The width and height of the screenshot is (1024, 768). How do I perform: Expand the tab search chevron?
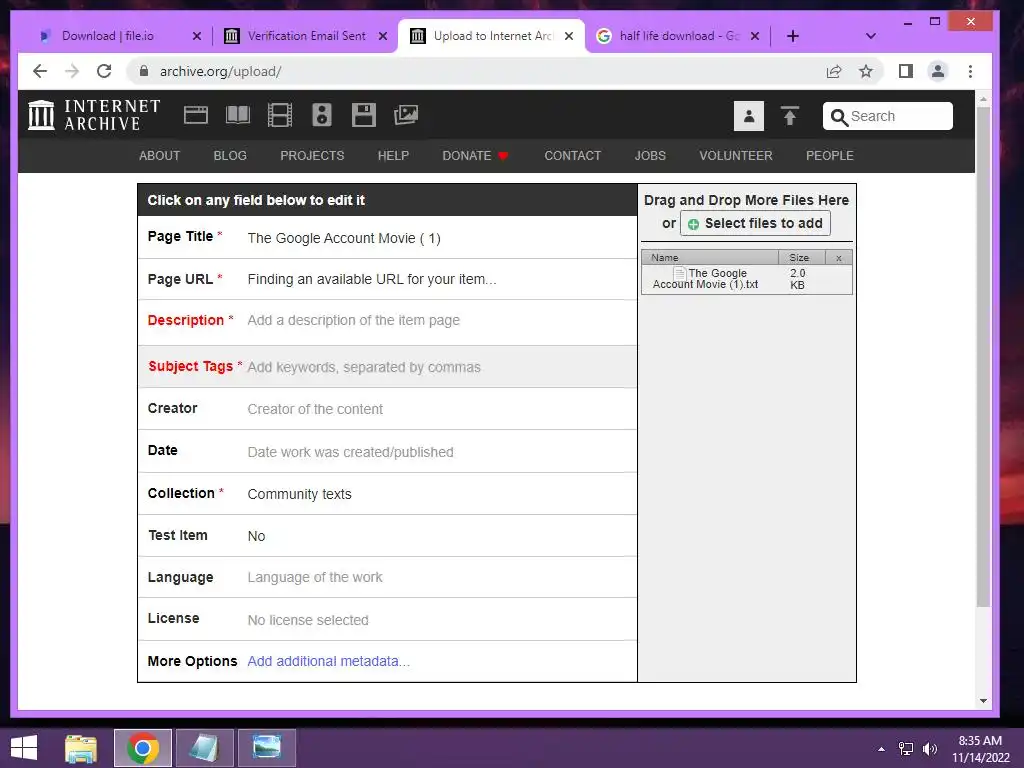871,36
